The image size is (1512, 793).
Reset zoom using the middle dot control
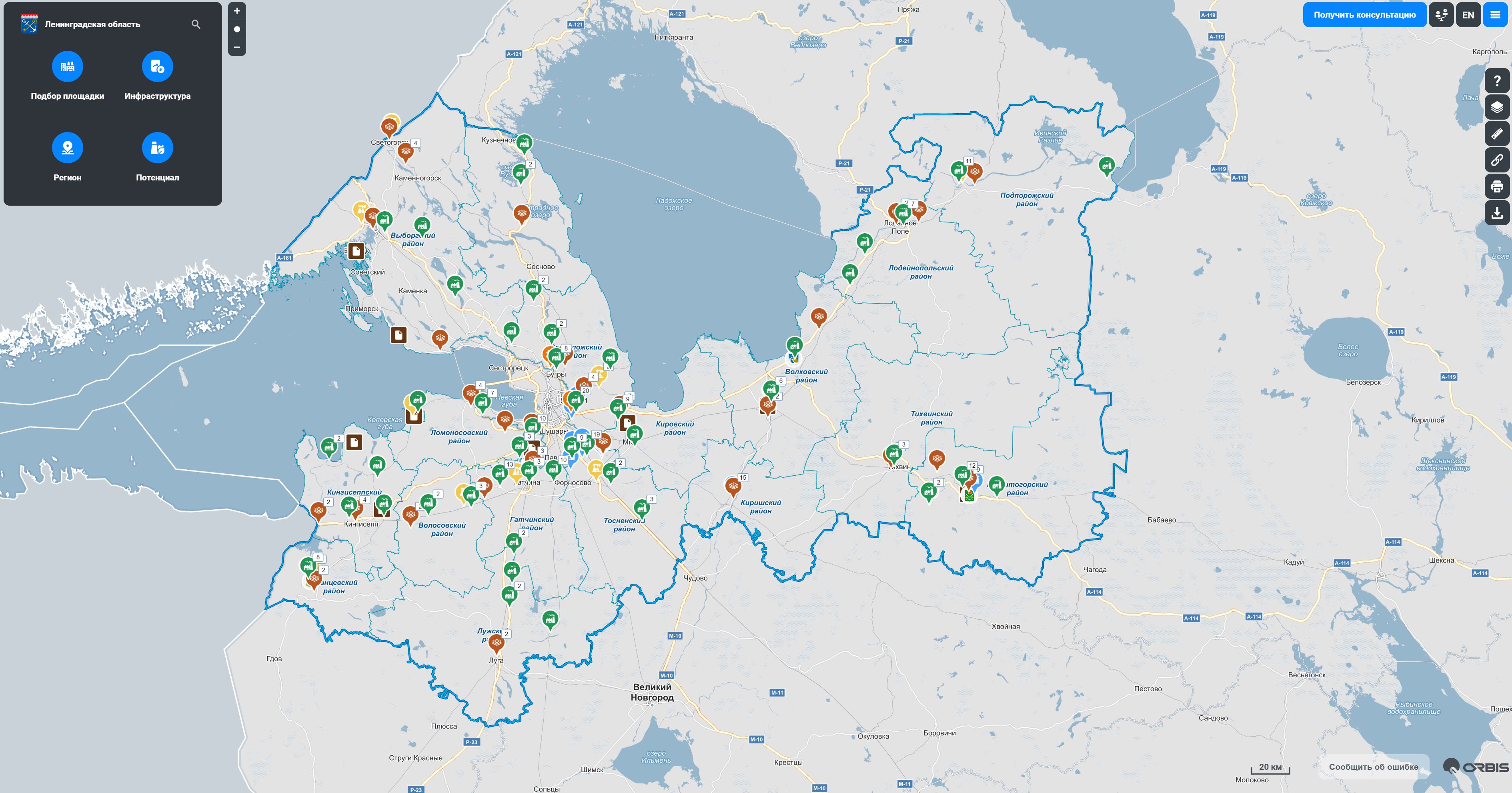pos(237,29)
